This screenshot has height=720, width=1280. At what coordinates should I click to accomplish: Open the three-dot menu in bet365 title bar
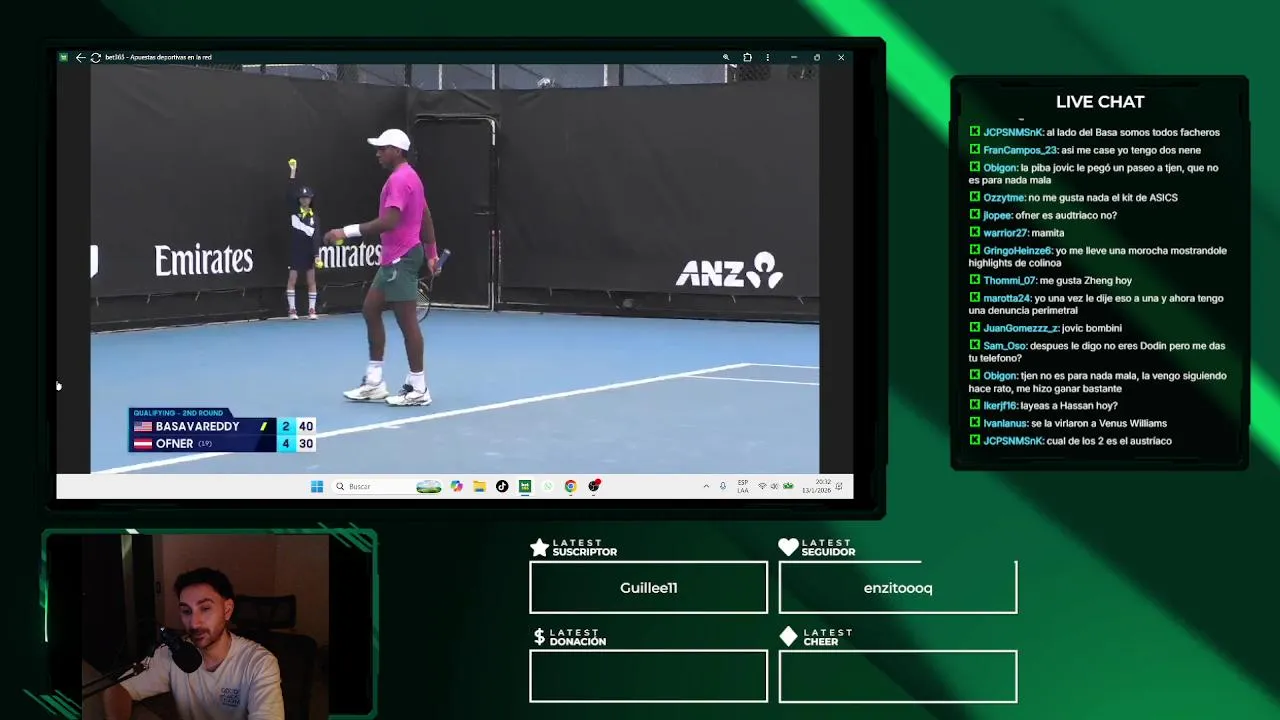tap(767, 57)
